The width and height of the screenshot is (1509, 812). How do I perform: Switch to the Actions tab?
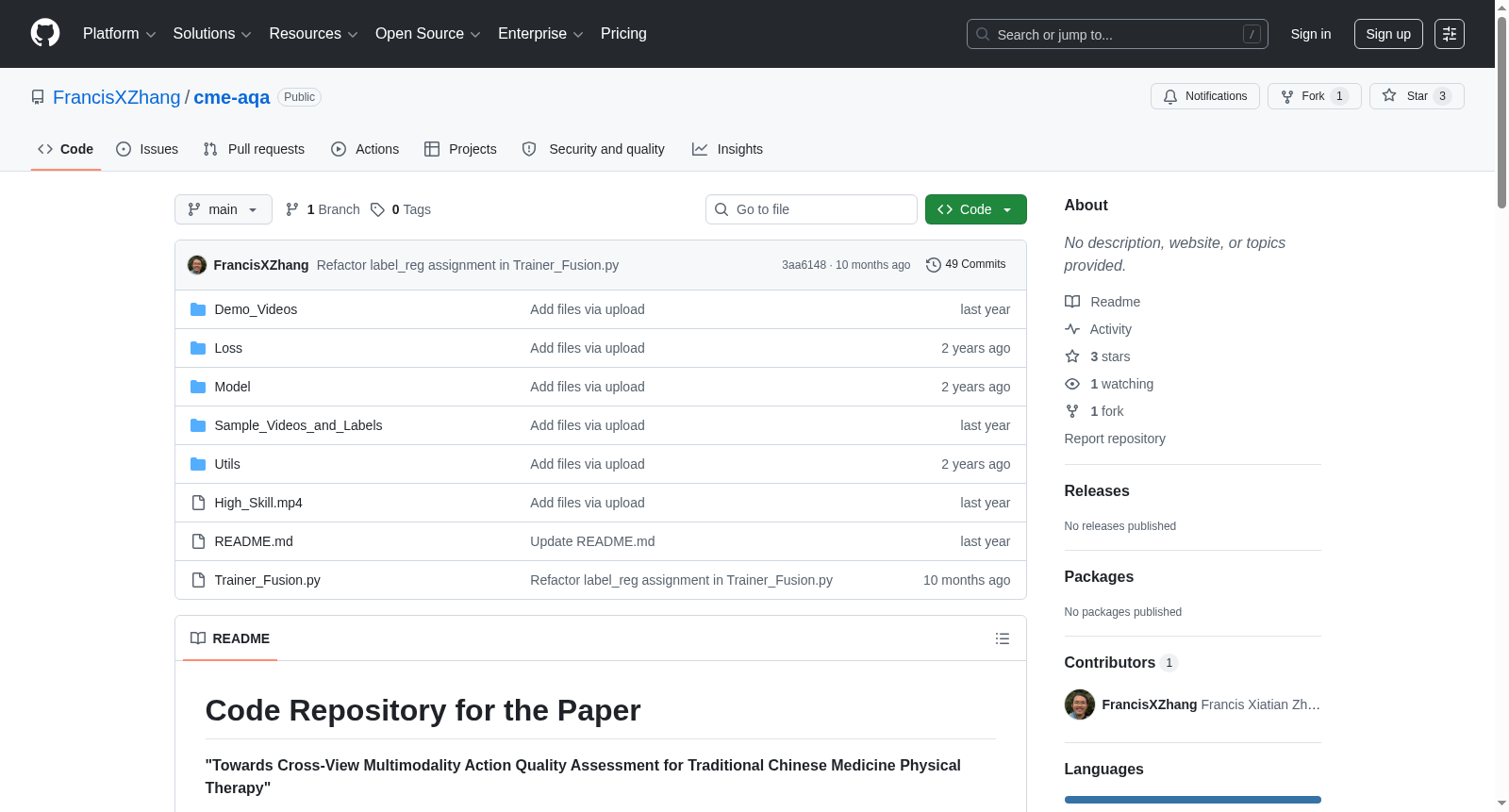coord(365,149)
